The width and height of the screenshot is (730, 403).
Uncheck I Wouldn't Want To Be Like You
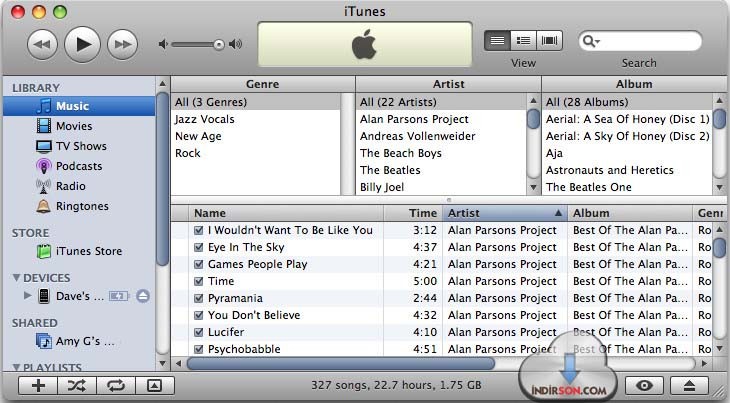tap(198, 230)
